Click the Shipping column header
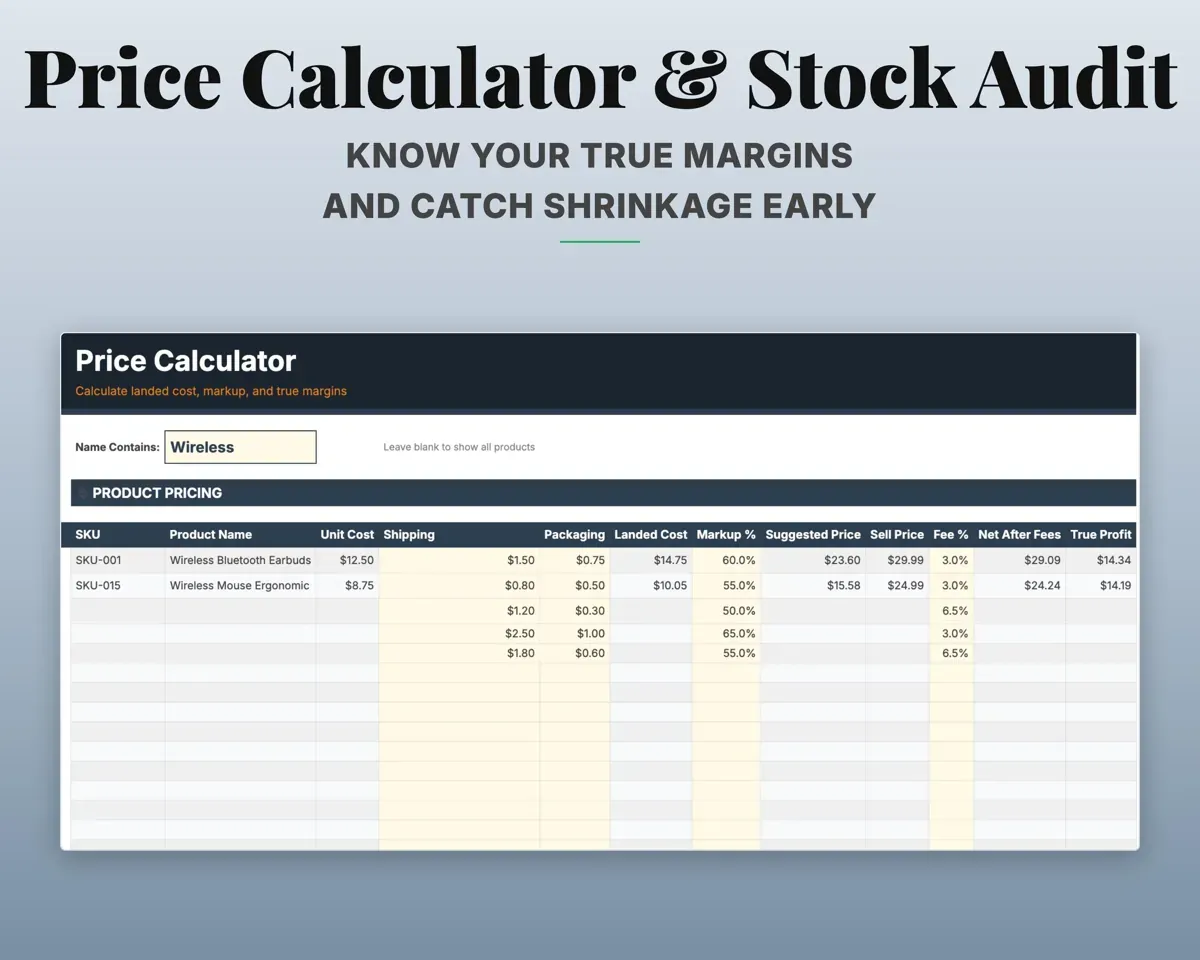Viewport: 1200px width, 960px height. coord(409,534)
